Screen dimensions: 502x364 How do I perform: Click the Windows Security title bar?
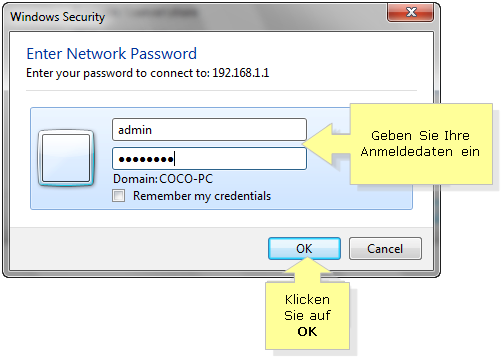click(193, 16)
